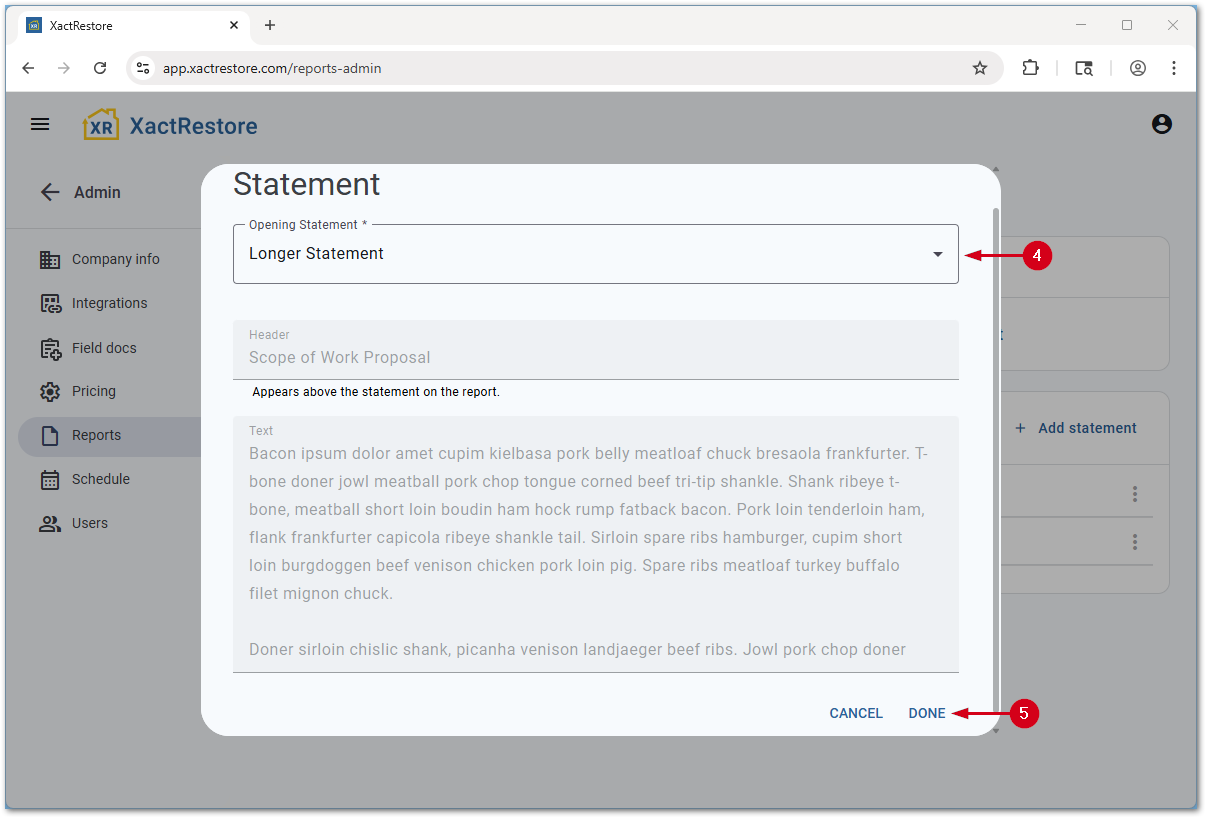
Task: Click the Pricing gear icon
Action: pos(50,391)
